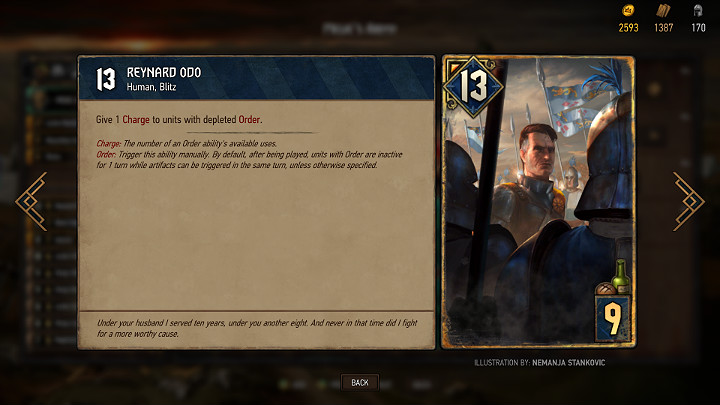Click the flavor text quote at the bottom
Screen dimensions: 720x405
[257, 328]
